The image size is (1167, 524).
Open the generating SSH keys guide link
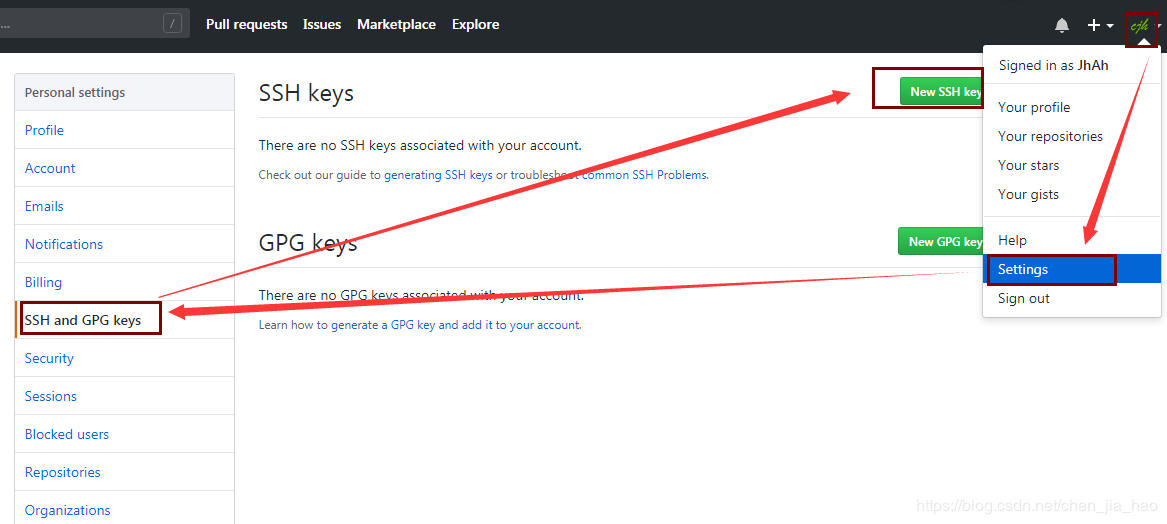(438, 176)
